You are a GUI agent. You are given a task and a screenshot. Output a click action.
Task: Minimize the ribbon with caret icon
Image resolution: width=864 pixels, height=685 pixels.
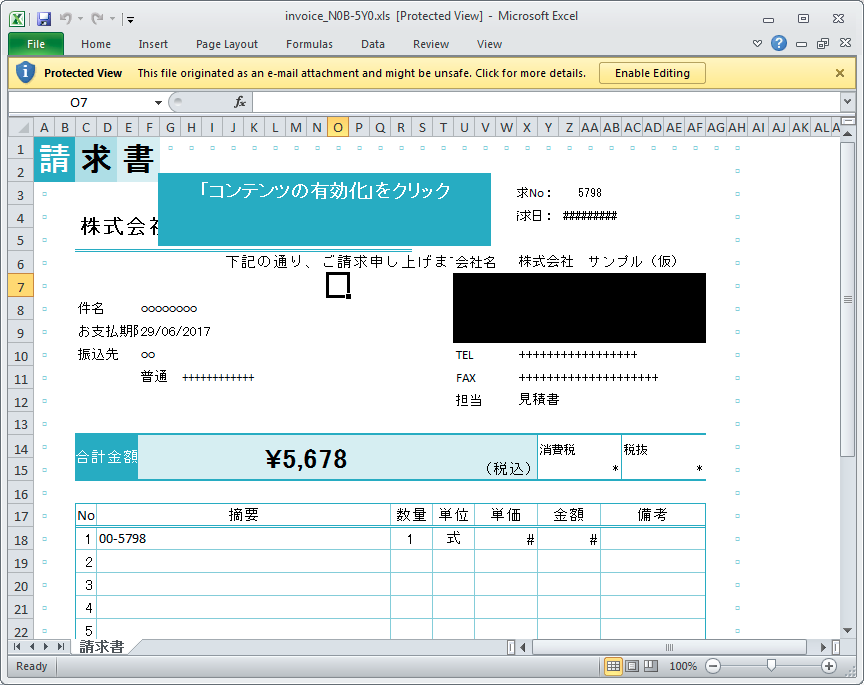pos(758,44)
